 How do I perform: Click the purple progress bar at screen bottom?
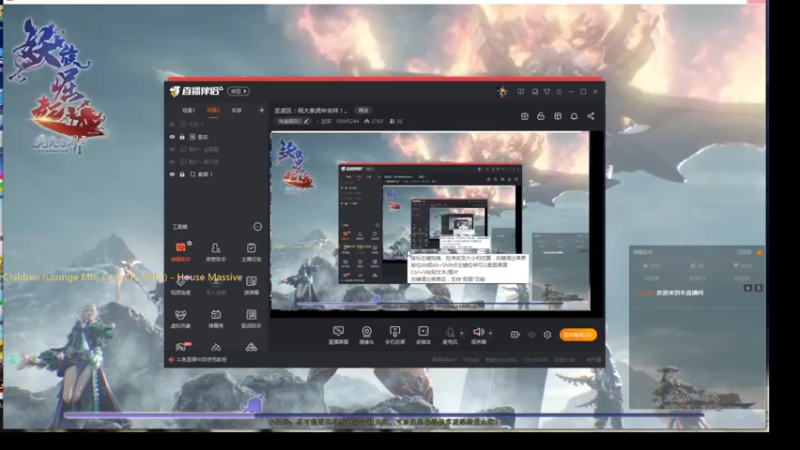pos(384,416)
